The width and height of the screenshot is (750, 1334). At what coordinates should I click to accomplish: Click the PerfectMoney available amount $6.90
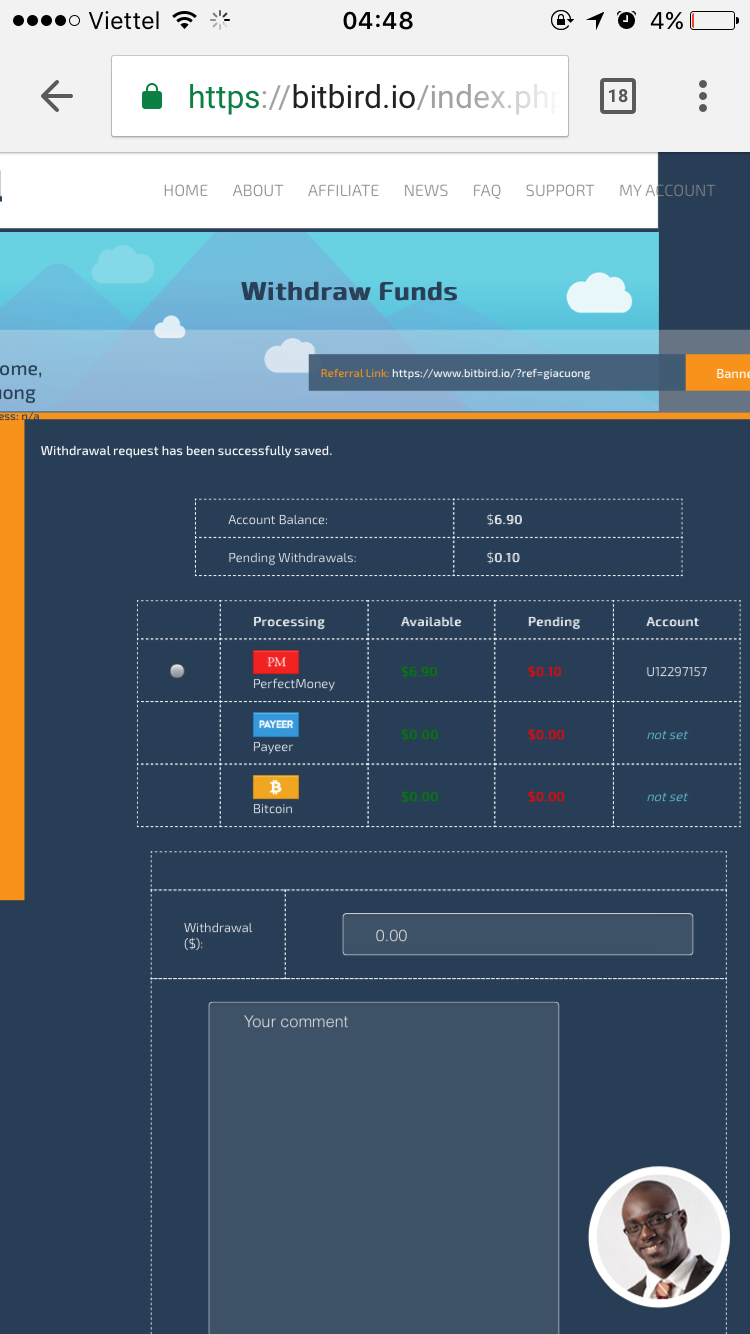(419, 672)
